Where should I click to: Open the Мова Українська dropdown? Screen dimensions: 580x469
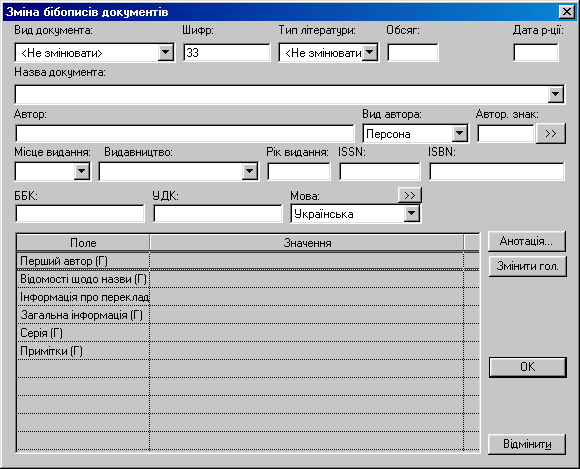411,214
